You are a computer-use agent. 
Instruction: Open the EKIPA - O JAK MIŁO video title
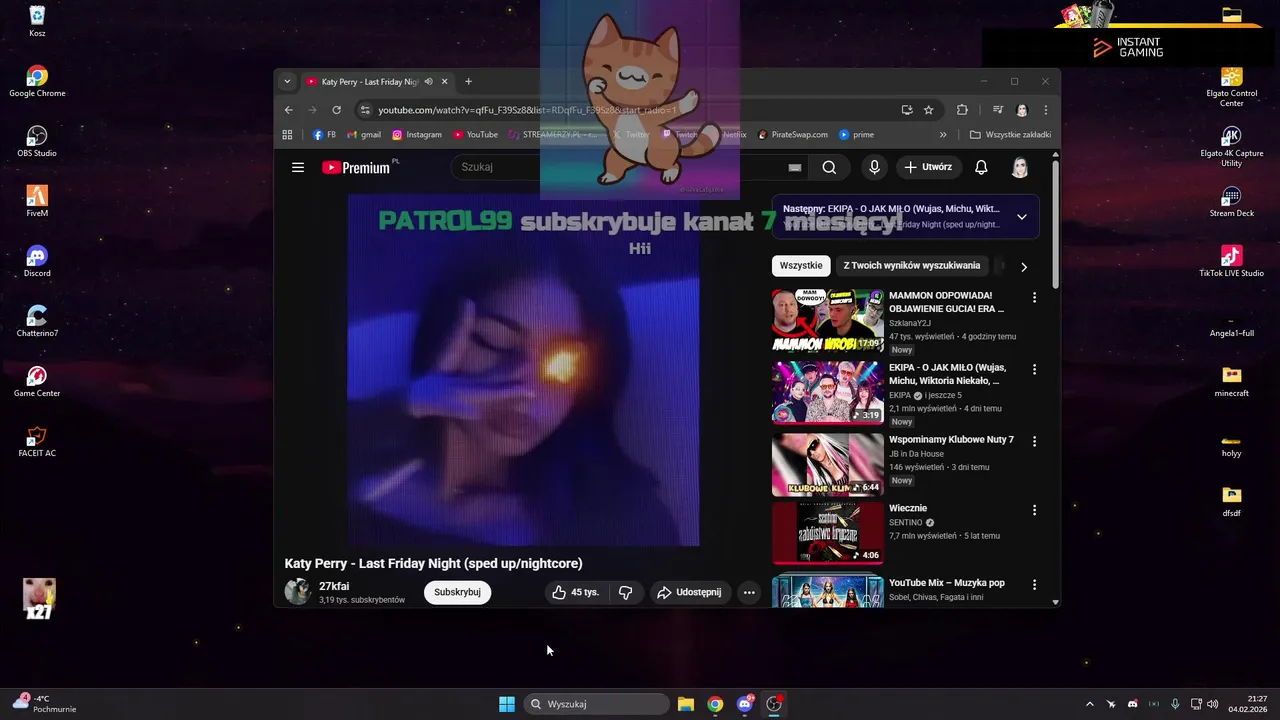click(947, 374)
